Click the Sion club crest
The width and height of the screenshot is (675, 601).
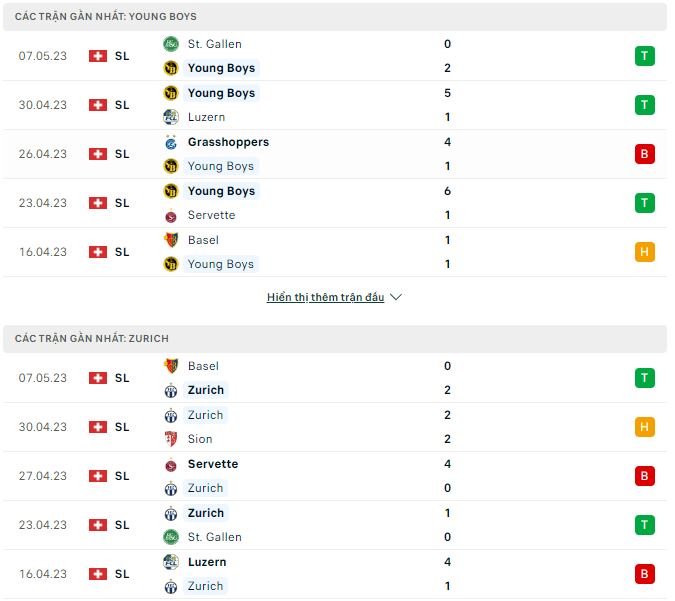click(x=170, y=439)
